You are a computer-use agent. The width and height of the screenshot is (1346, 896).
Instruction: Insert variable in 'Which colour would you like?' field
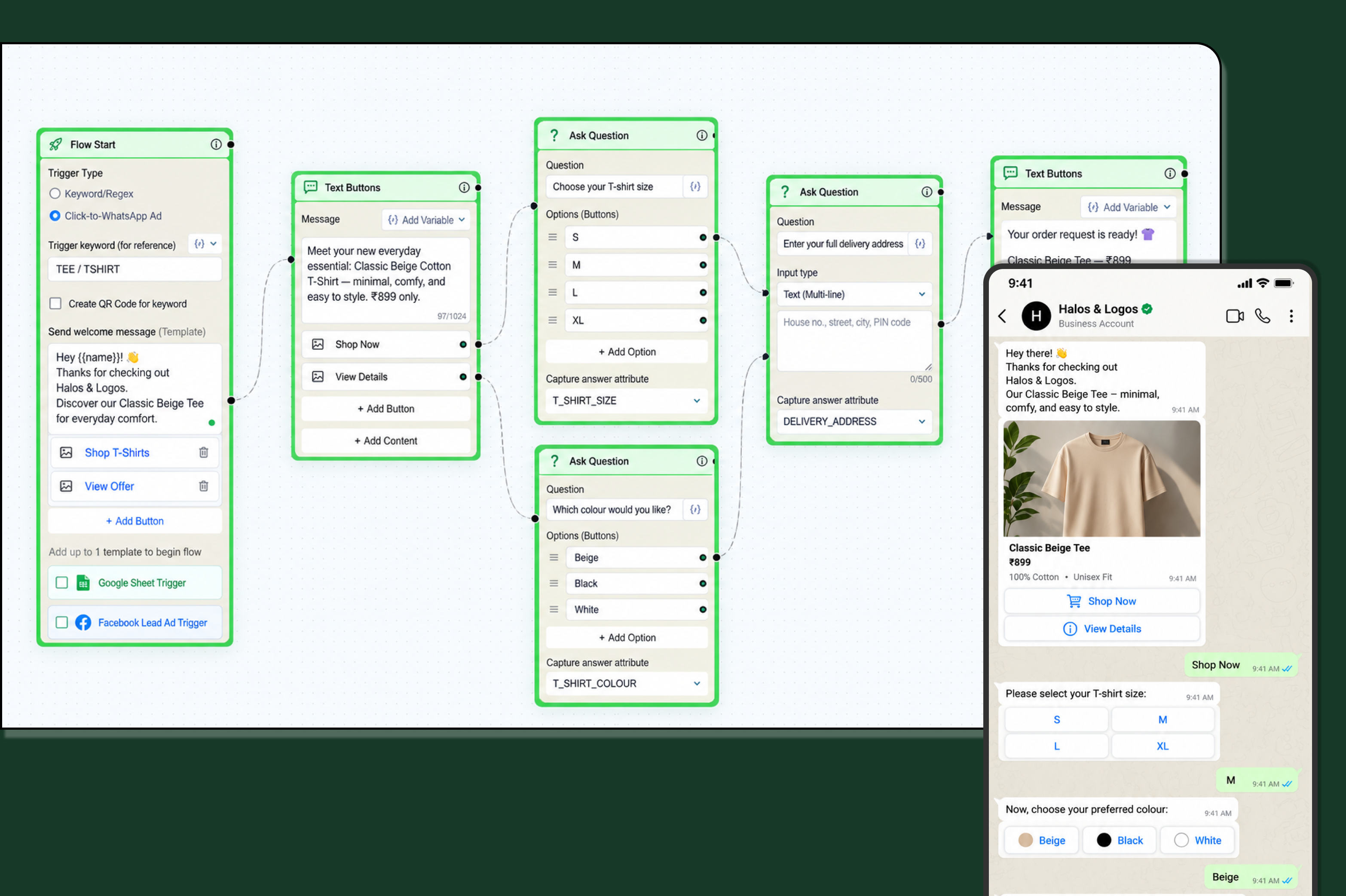[x=695, y=510]
